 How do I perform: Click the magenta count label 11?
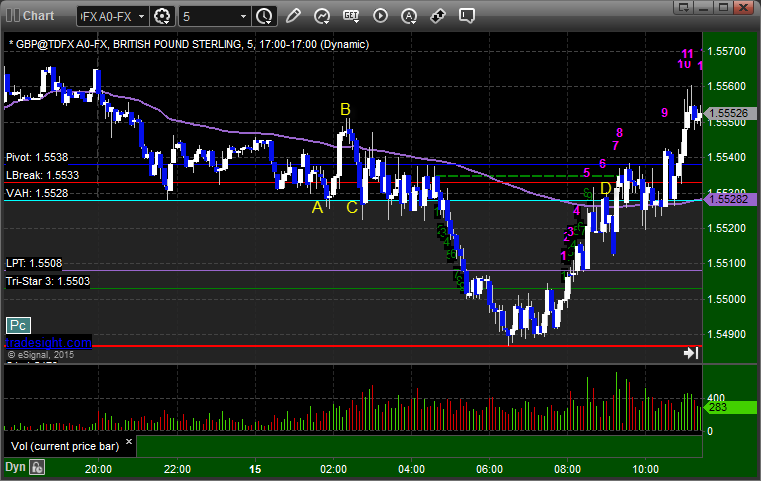tap(687, 54)
